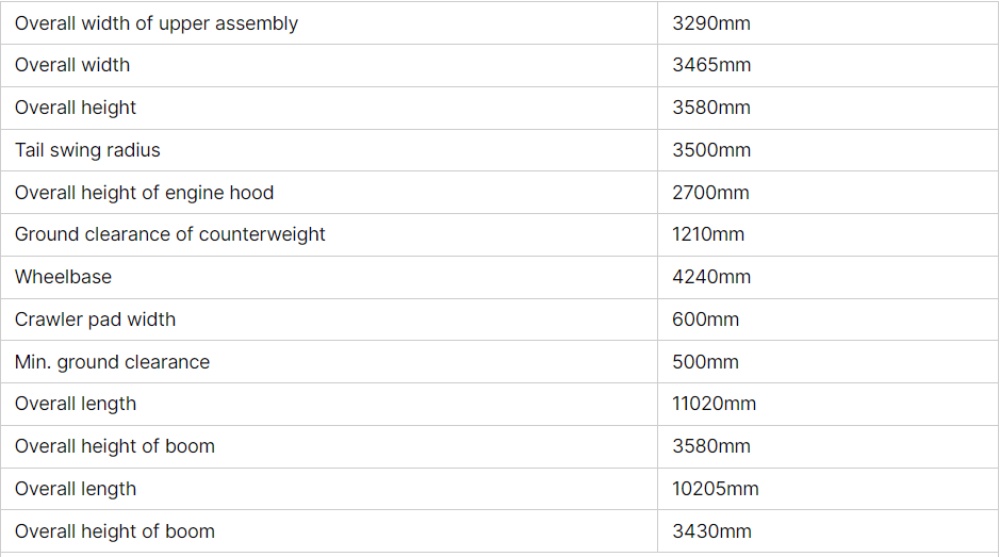The width and height of the screenshot is (1000, 557).
Task: Select the 11020mm overall length value
Action: coord(715,405)
